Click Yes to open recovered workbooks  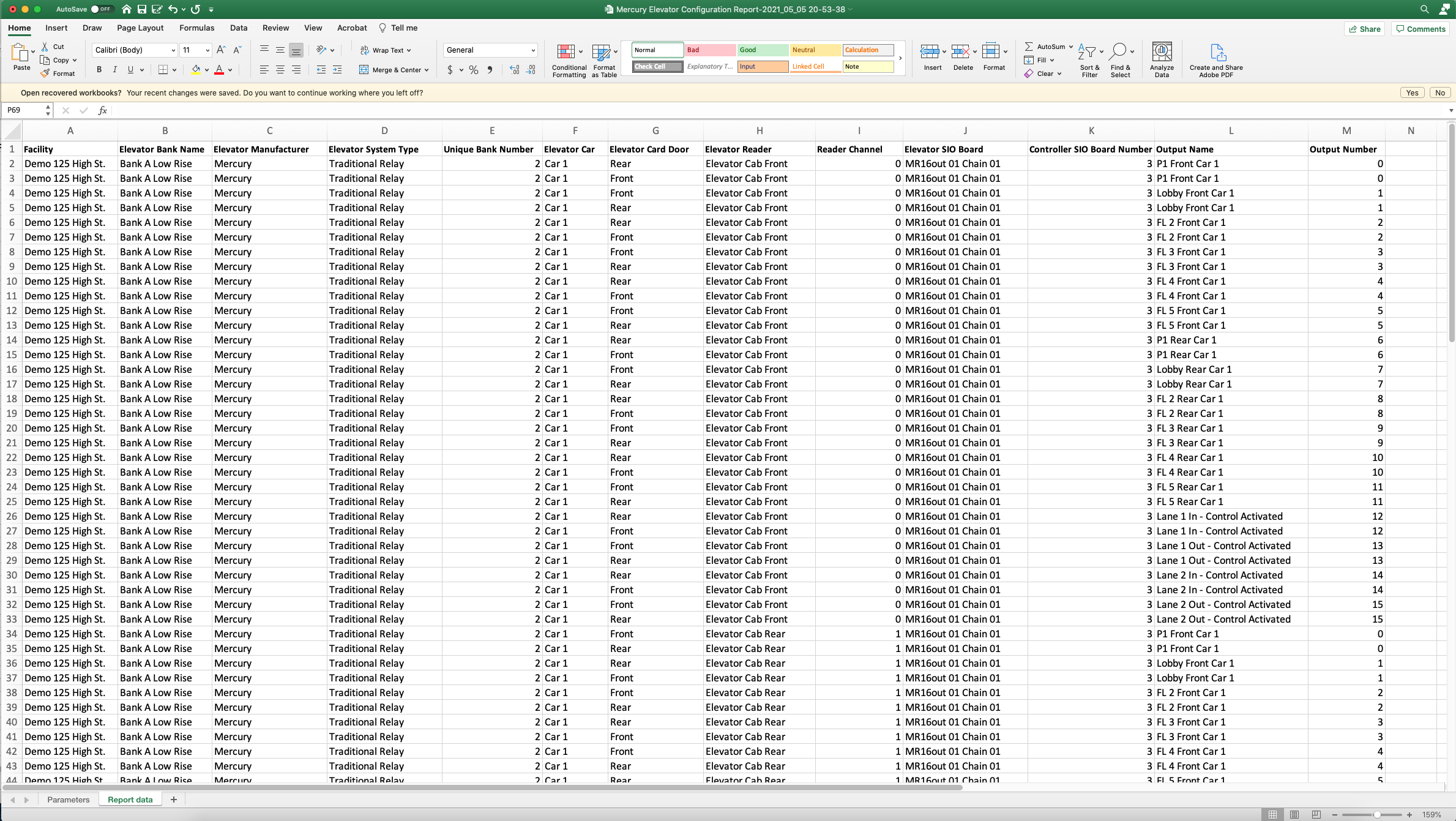[1413, 92]
